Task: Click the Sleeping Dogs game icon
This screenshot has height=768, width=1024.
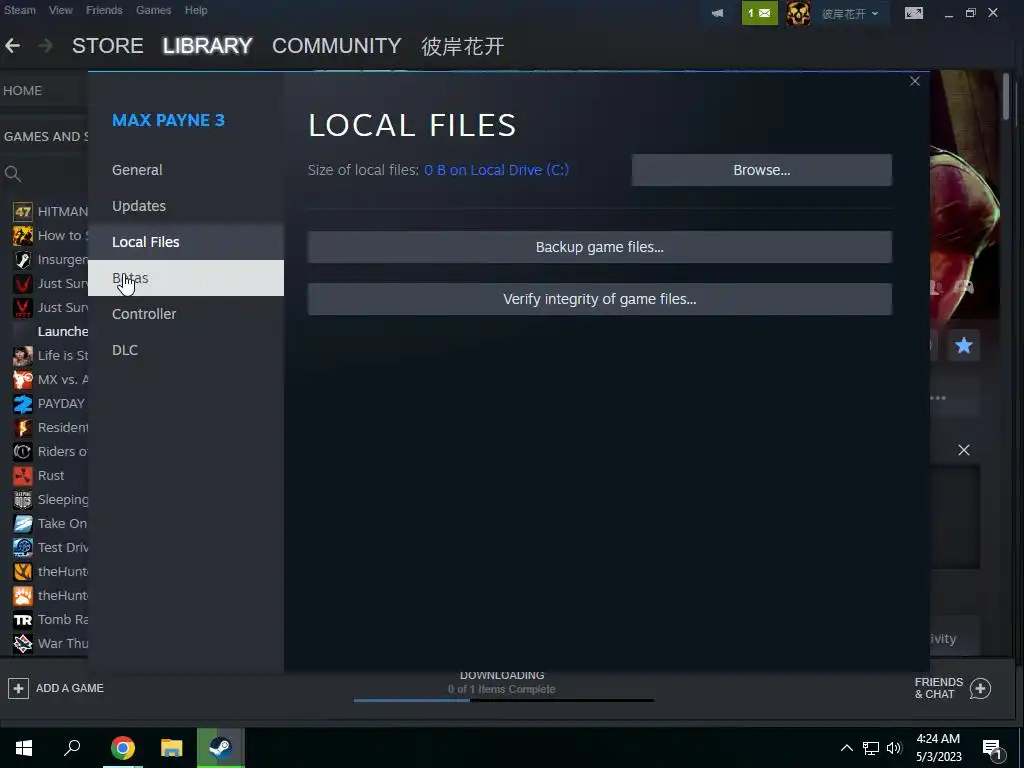Action: (23, 500)
